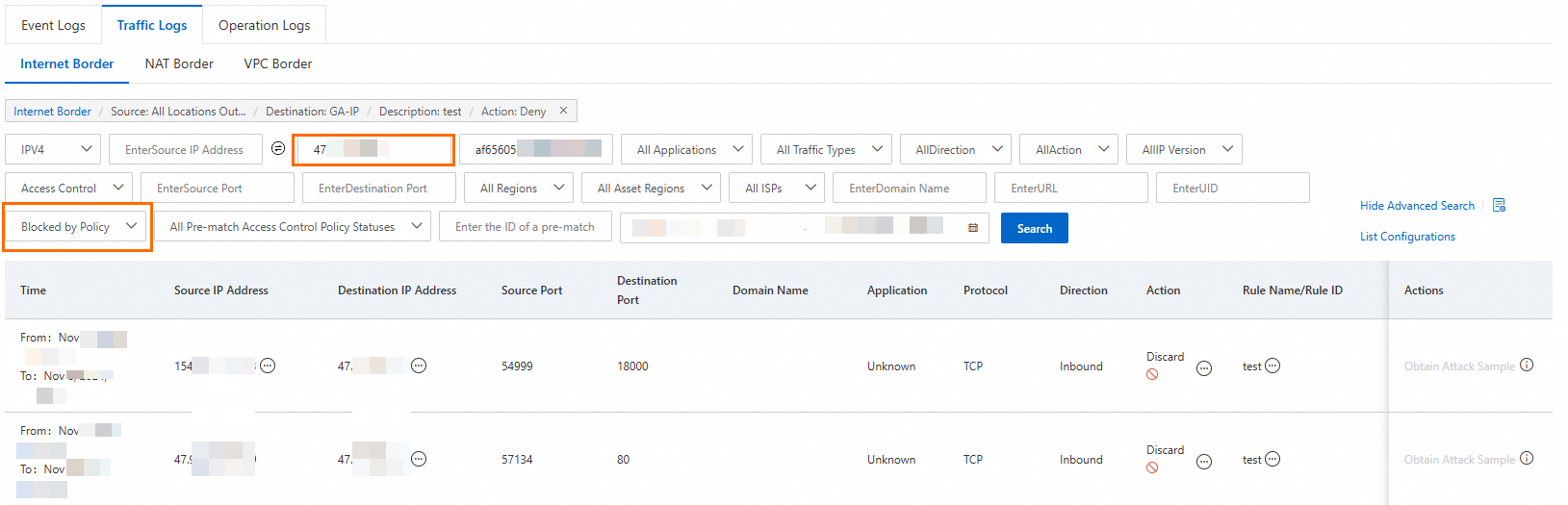
Task: Click the Rule Name/Rule ID column header
Action: (x=1293, y=290)
